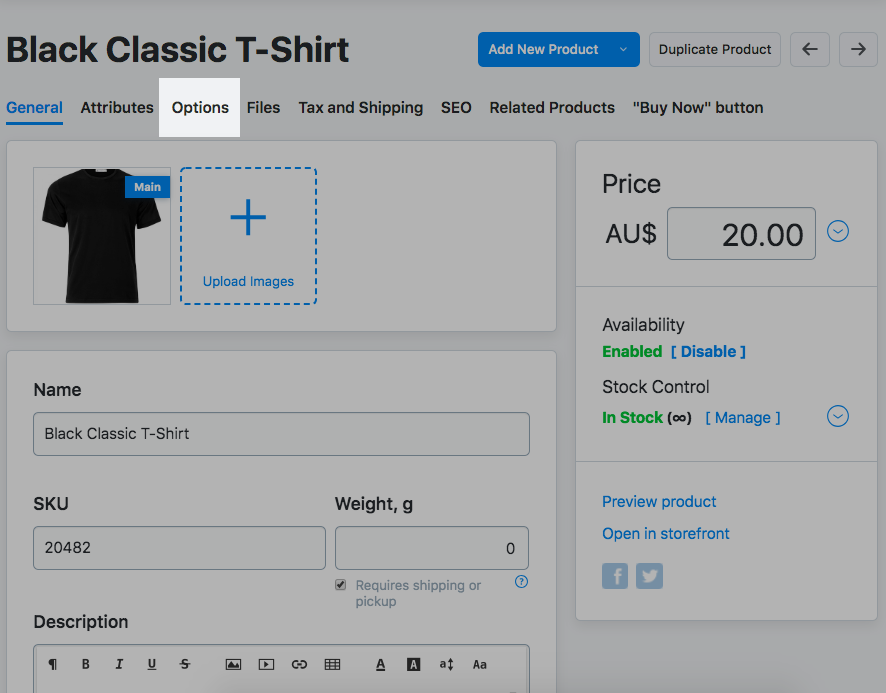Image resolution: width=886 pixels, height=693 pixels.
Task: Apply underline formatting in description editor
Action: coord(152,664)
